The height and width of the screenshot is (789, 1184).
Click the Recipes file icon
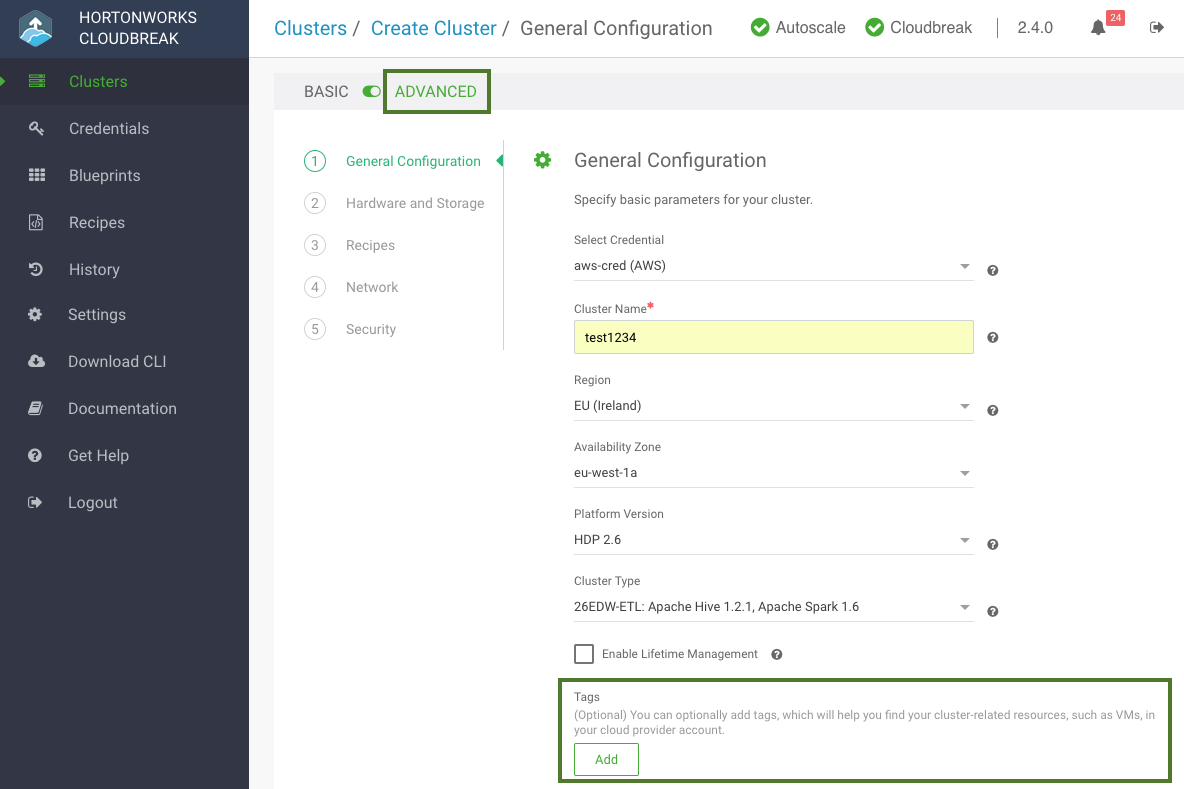click(35, 222)
